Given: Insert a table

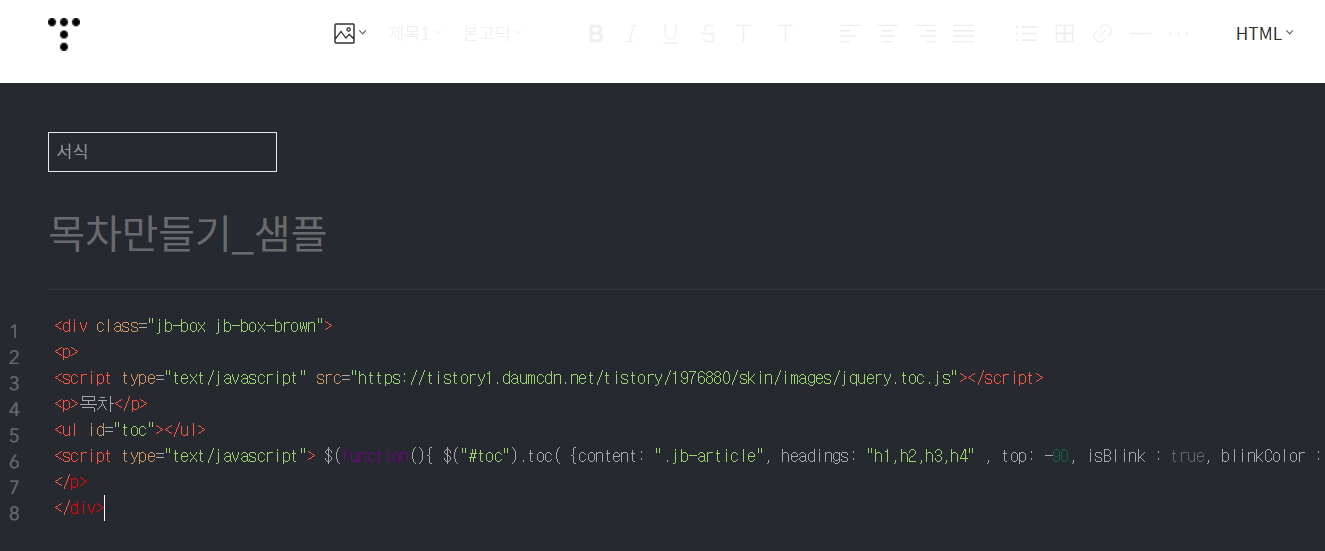Looking at the screenshot, I should 1065,34.
